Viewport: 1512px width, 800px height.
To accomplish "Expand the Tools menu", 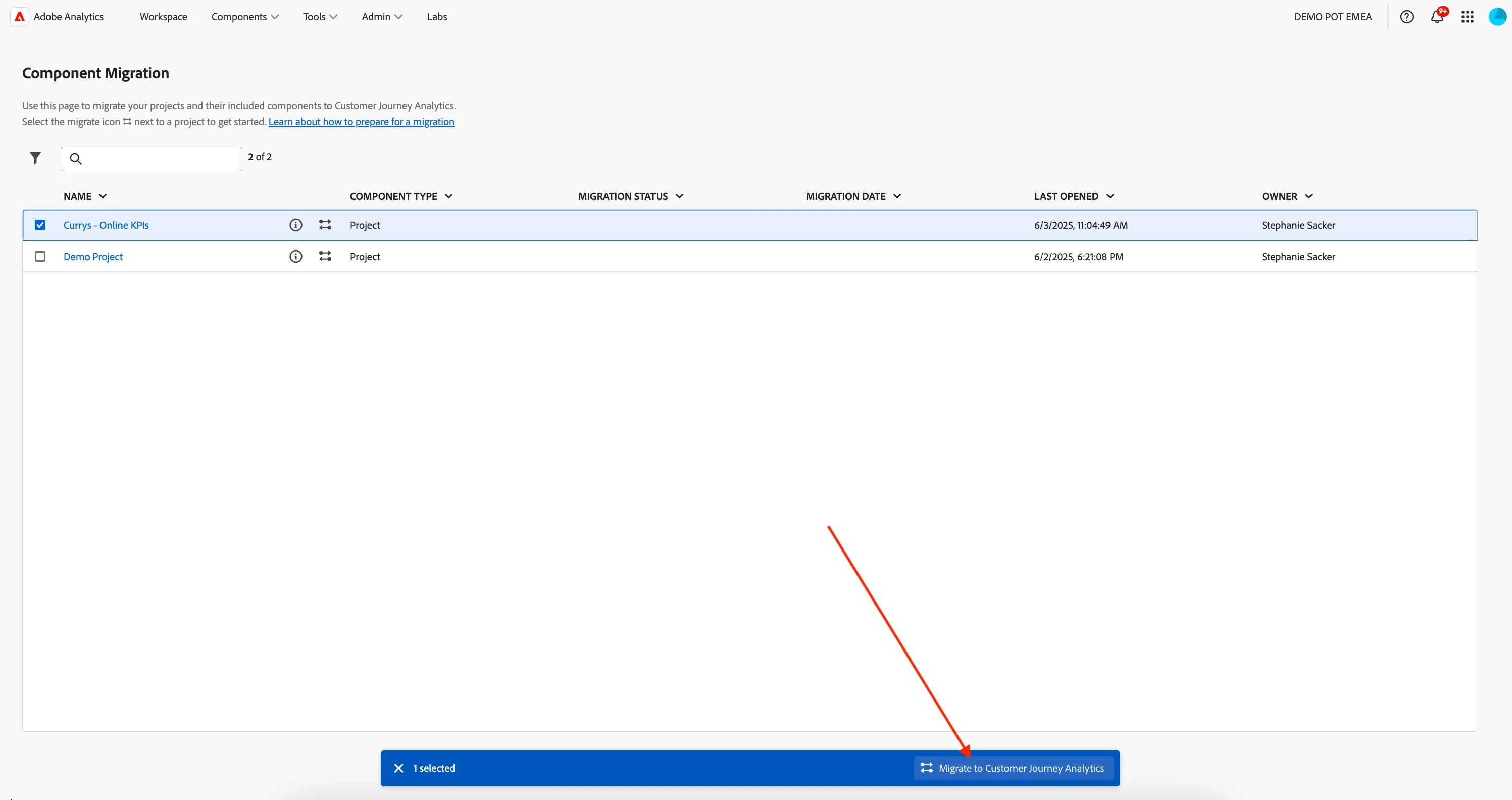I will (x=320, y=17).
